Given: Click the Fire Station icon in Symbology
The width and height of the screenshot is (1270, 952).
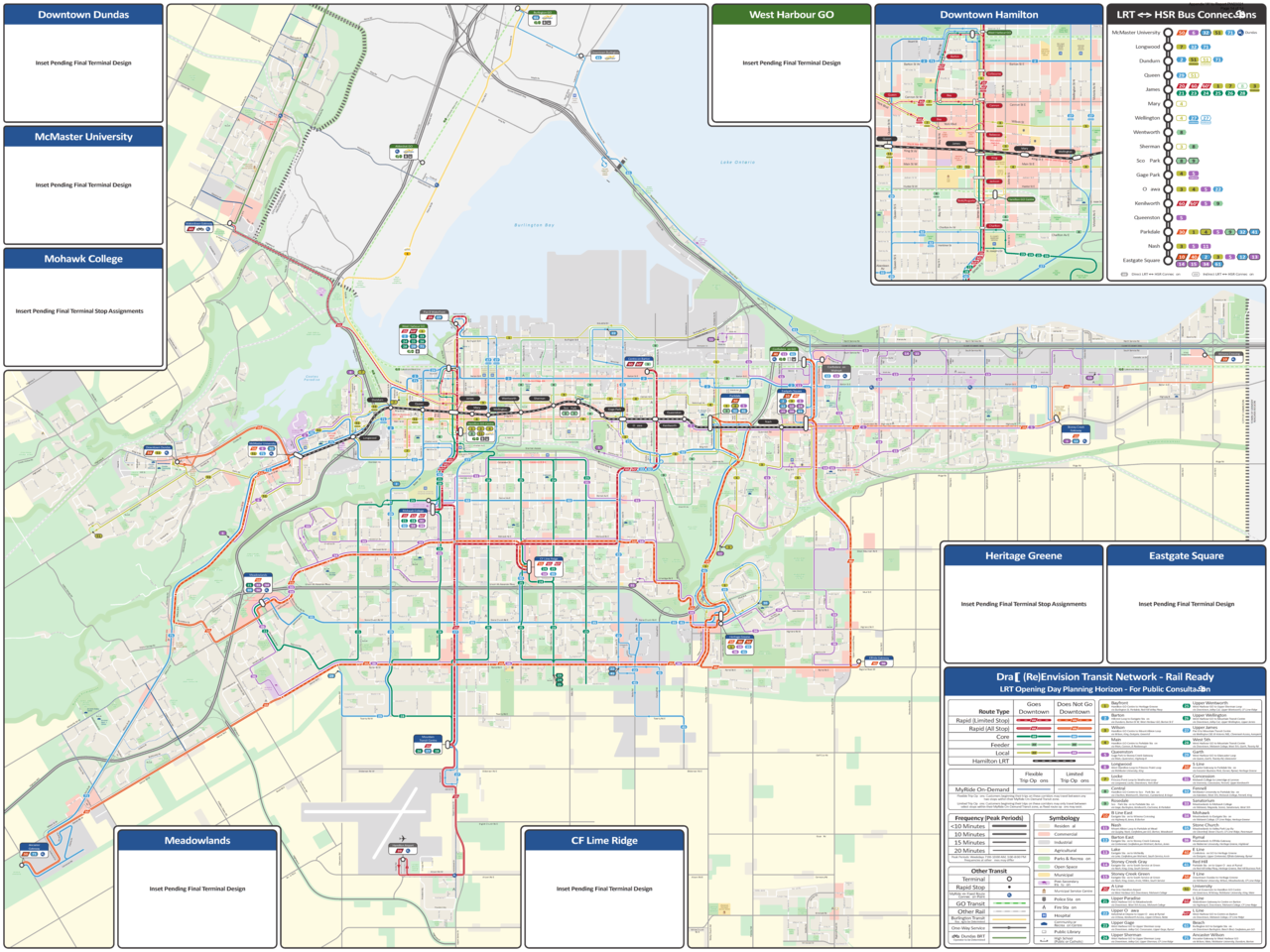Looking at the screenshot, I should [1045, 907].
